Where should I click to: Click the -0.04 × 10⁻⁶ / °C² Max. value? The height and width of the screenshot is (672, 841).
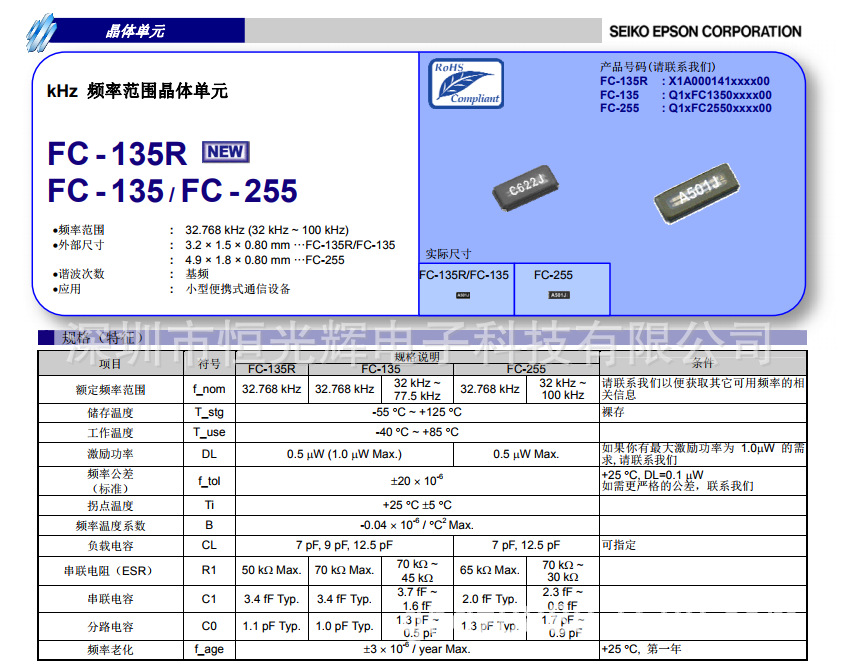417,525
